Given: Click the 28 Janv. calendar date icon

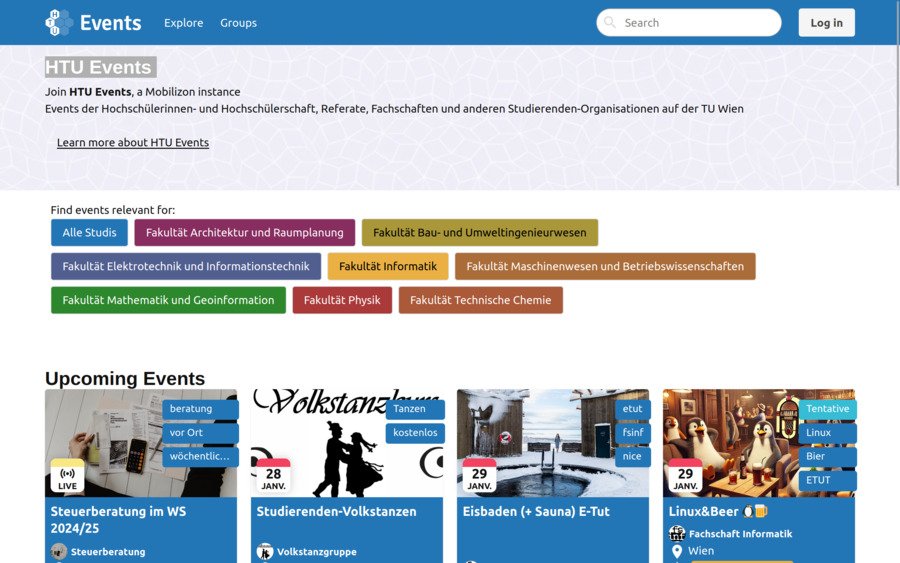Looking at the screenshot, I should 273,477.
